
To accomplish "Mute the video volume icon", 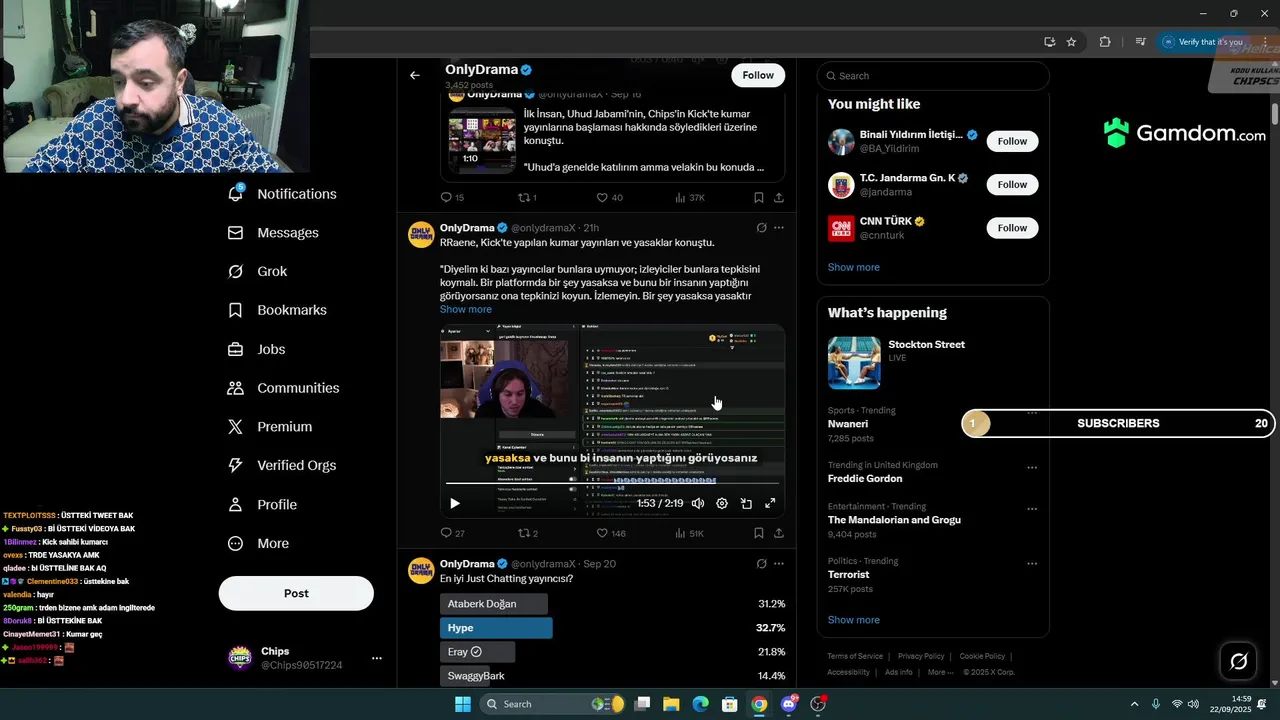I will (x=698, y=504).
